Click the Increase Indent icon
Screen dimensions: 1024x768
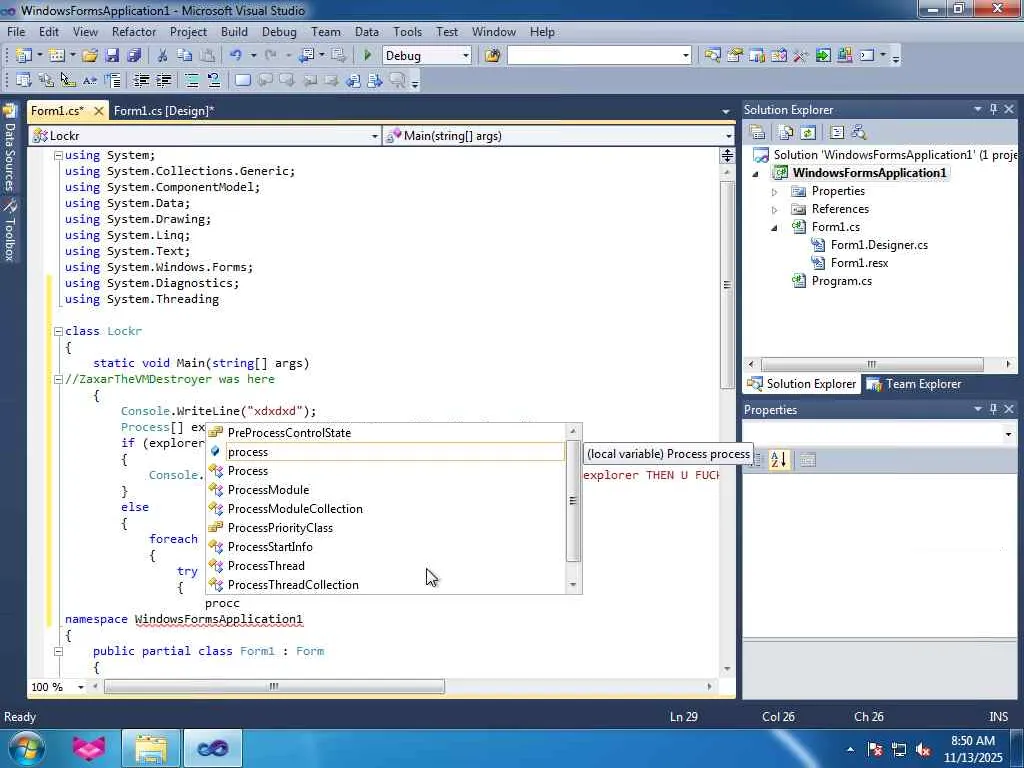tap(163, 80)
